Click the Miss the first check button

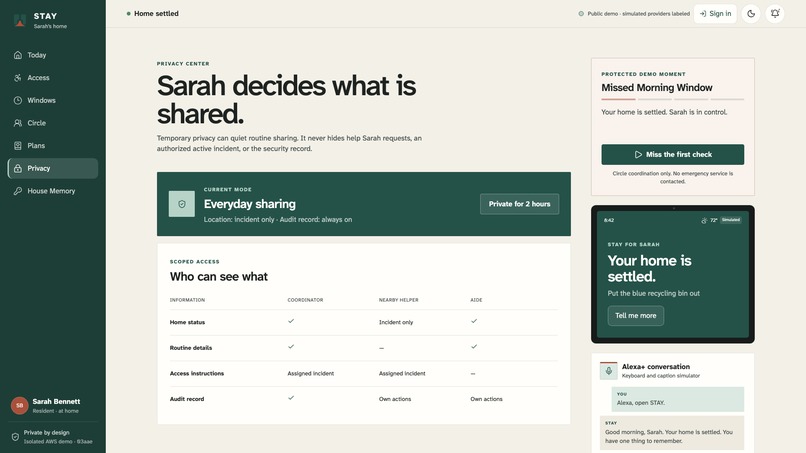coord(672,154)
